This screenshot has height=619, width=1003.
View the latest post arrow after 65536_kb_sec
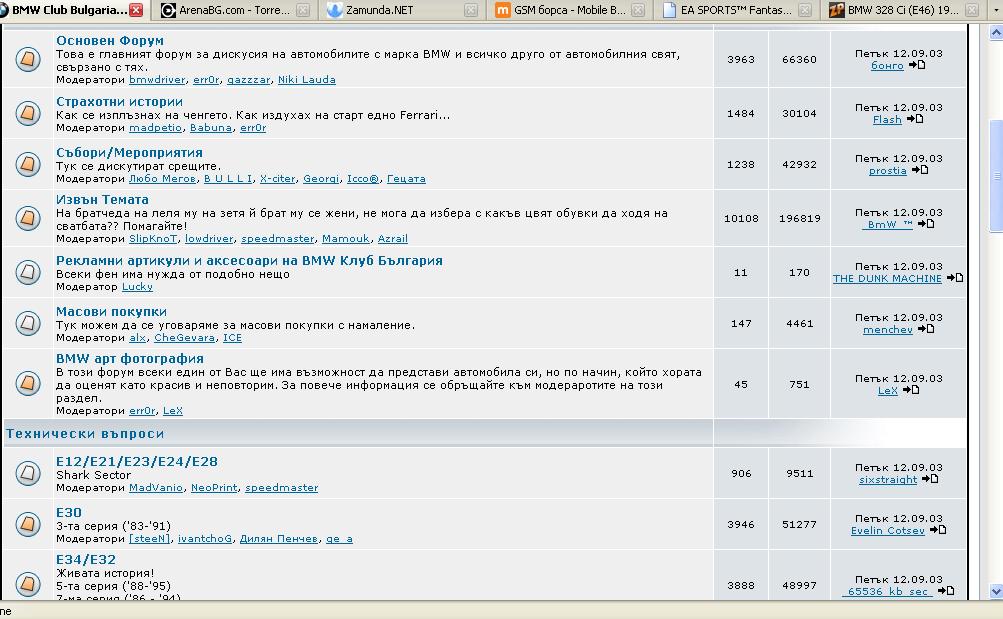click(946, 591)
